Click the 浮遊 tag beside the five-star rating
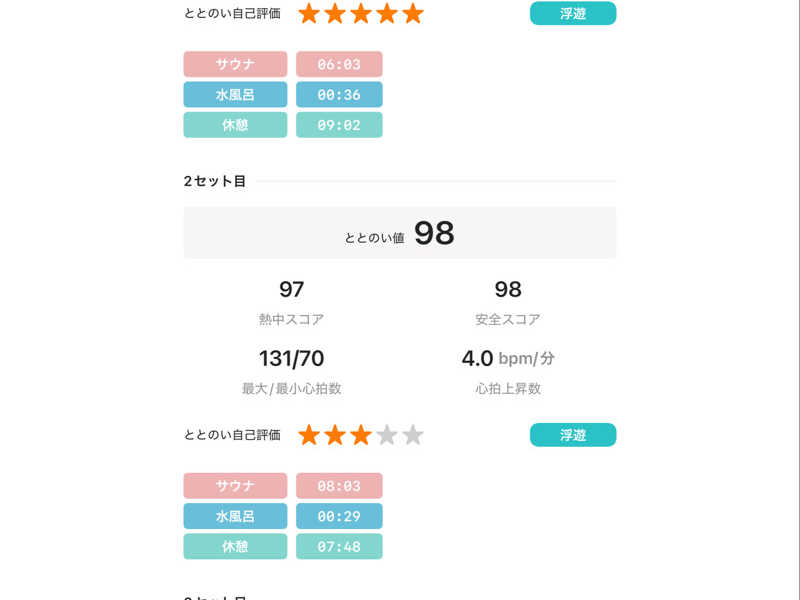Image resolution: width=800 pixels, height=600 pixels. point(573,13)
